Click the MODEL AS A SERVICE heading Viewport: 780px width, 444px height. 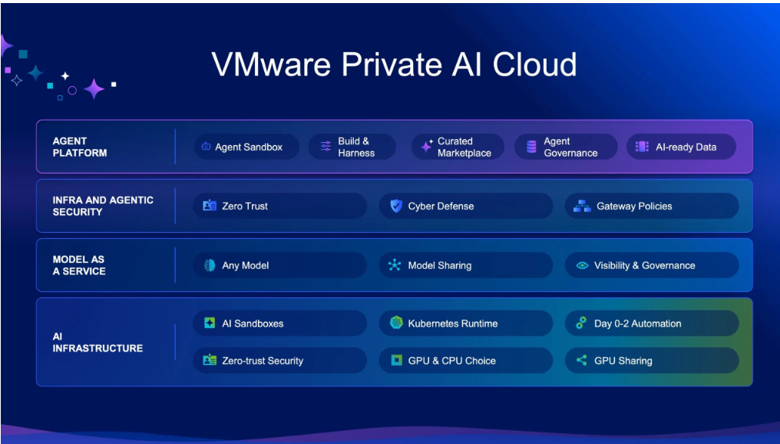[x=79, y=266]
